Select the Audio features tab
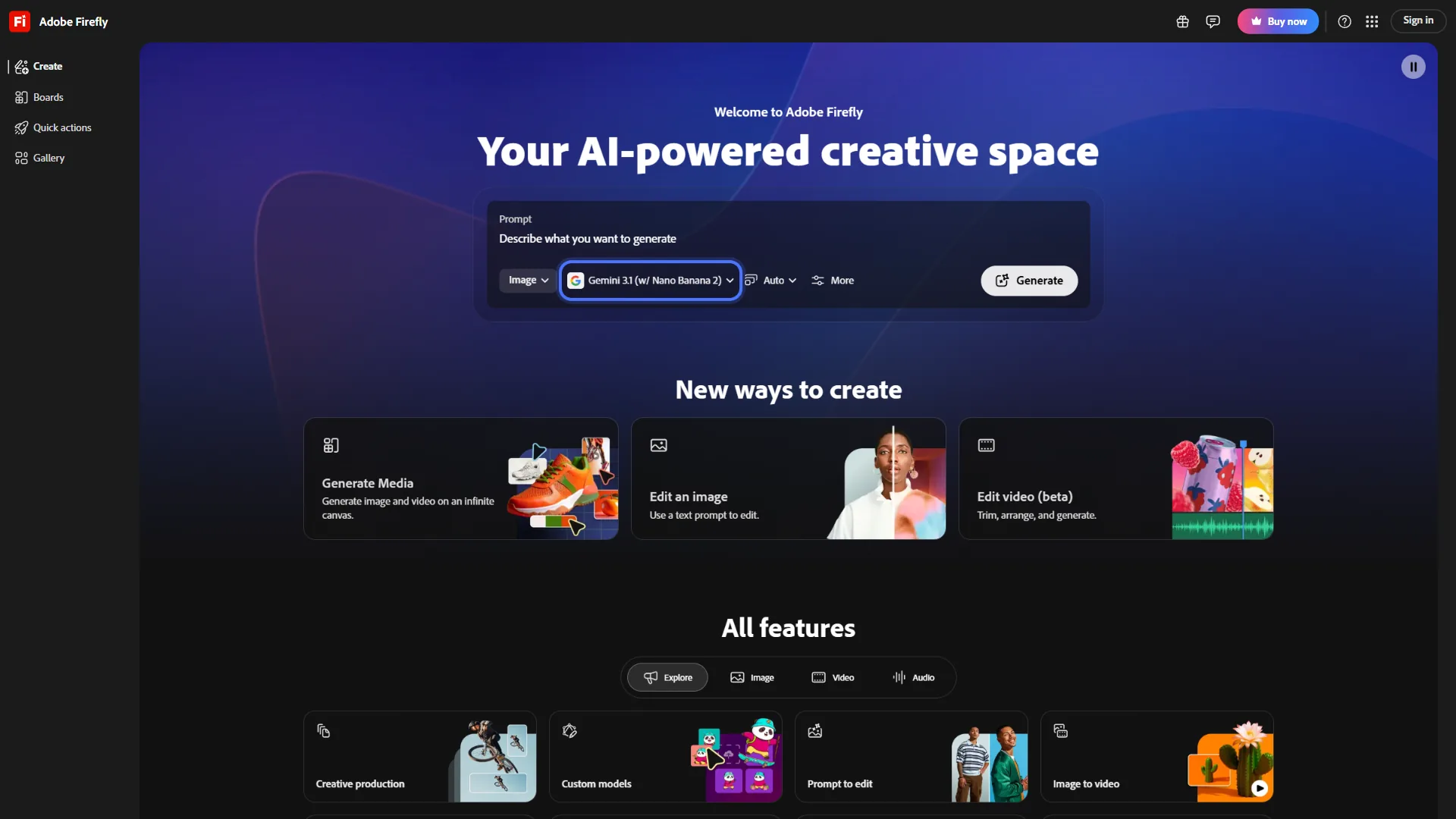The height and width of the screenshot is (819, 1456). (913, 677)
